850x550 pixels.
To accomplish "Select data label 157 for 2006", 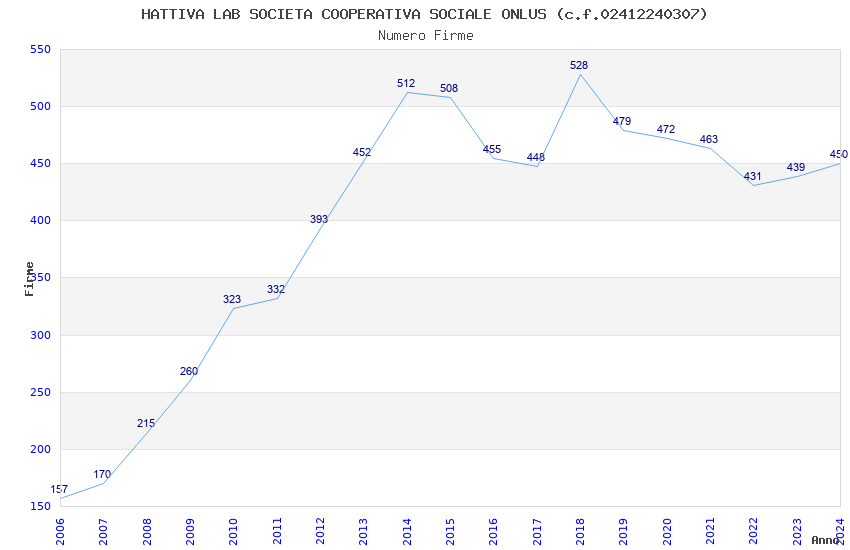I will 59,489.
